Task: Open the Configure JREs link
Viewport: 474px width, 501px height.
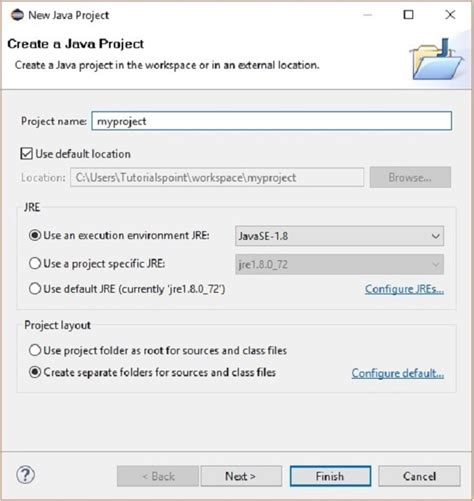Action: (404, 289)
